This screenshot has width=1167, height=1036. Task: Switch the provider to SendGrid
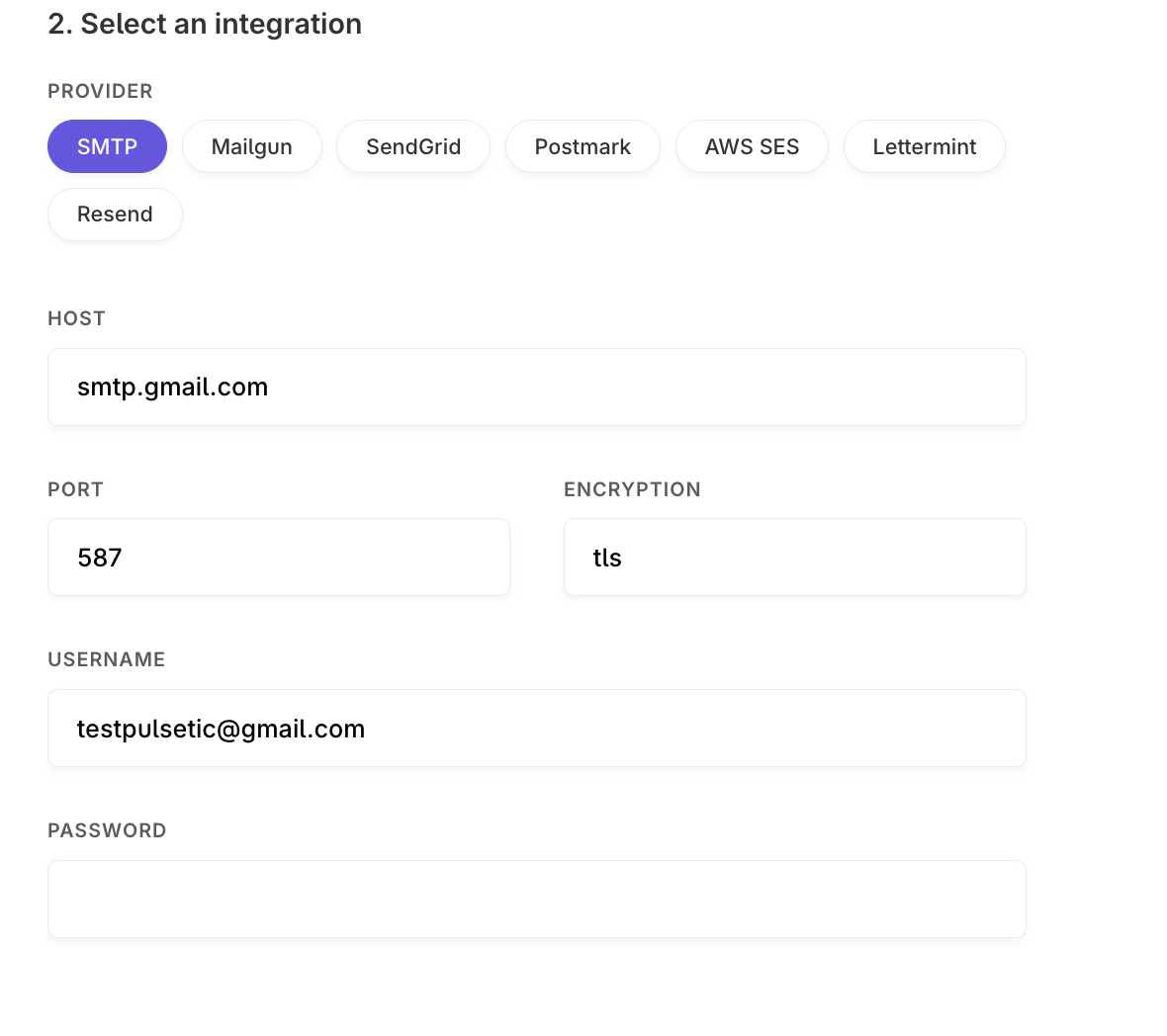point(412,146)
